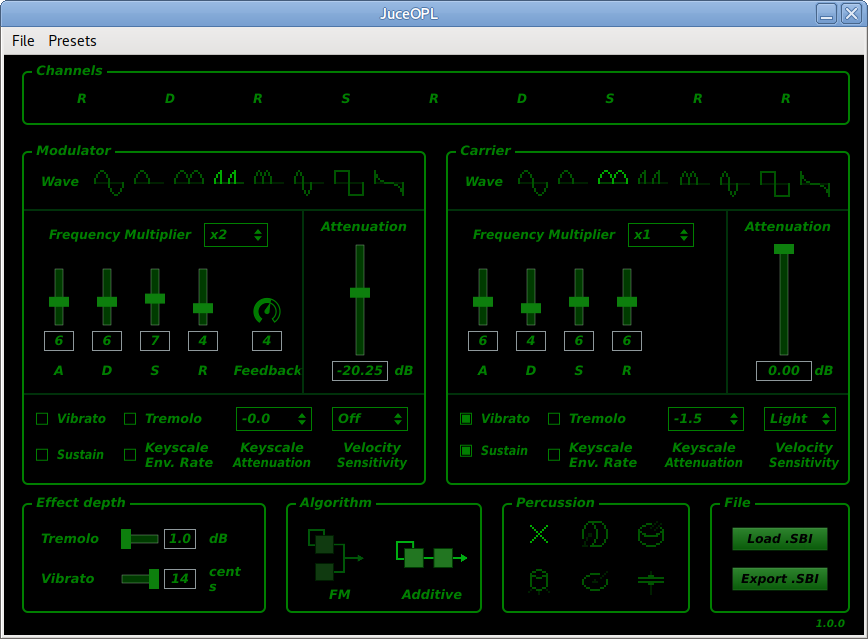Viewport: 868px width, 639px height.
Task: Select the cymbal percussion icon
Action: 595,581
